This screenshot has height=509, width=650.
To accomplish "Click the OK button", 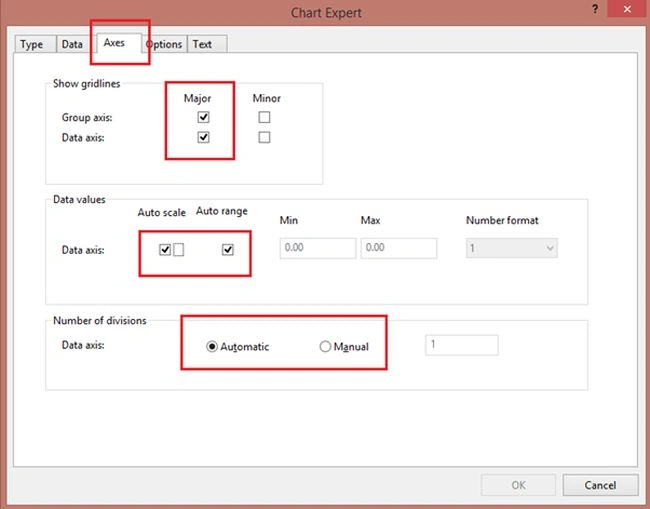I will 518,485.
